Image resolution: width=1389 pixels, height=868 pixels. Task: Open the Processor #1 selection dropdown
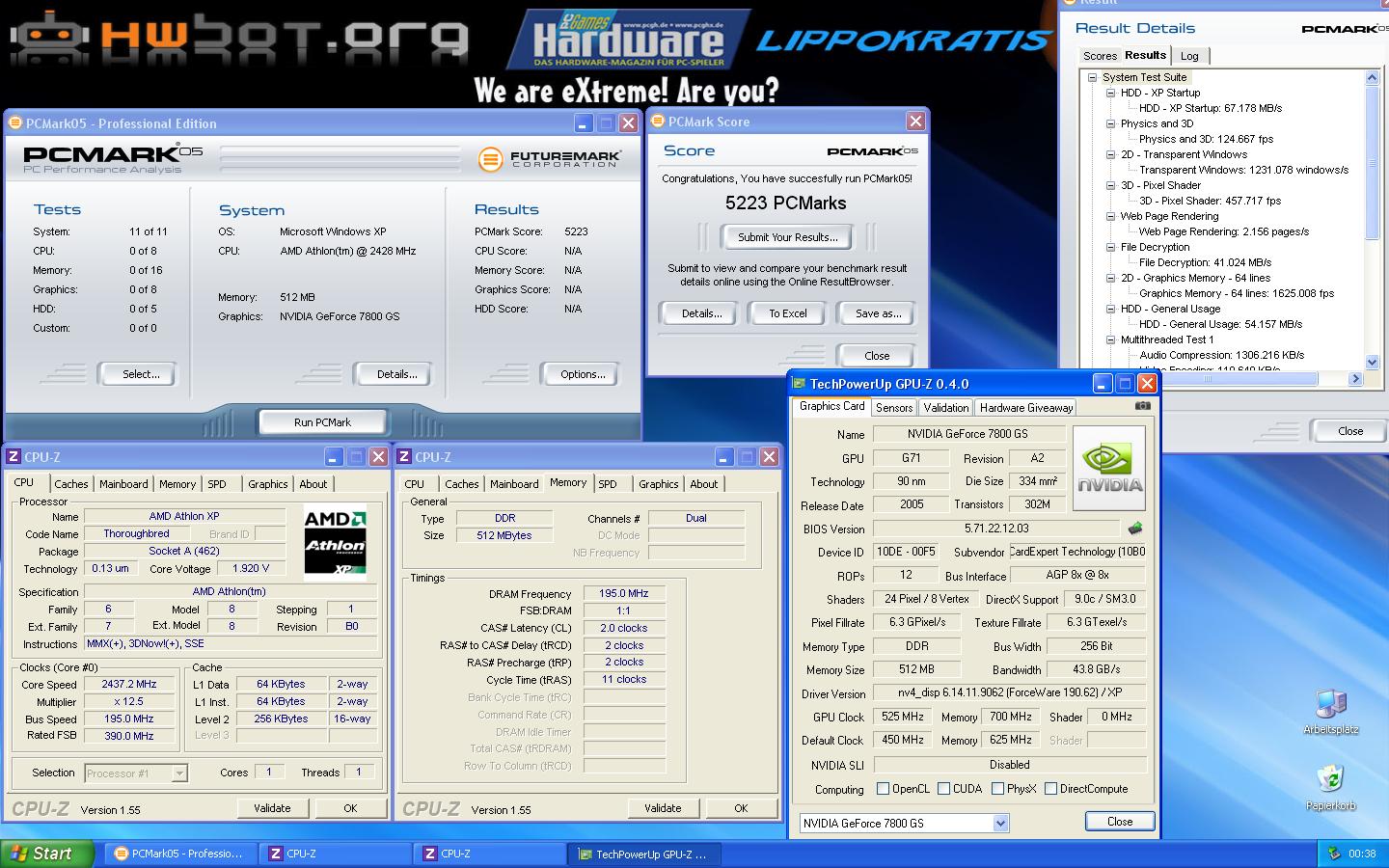(178, 773)
